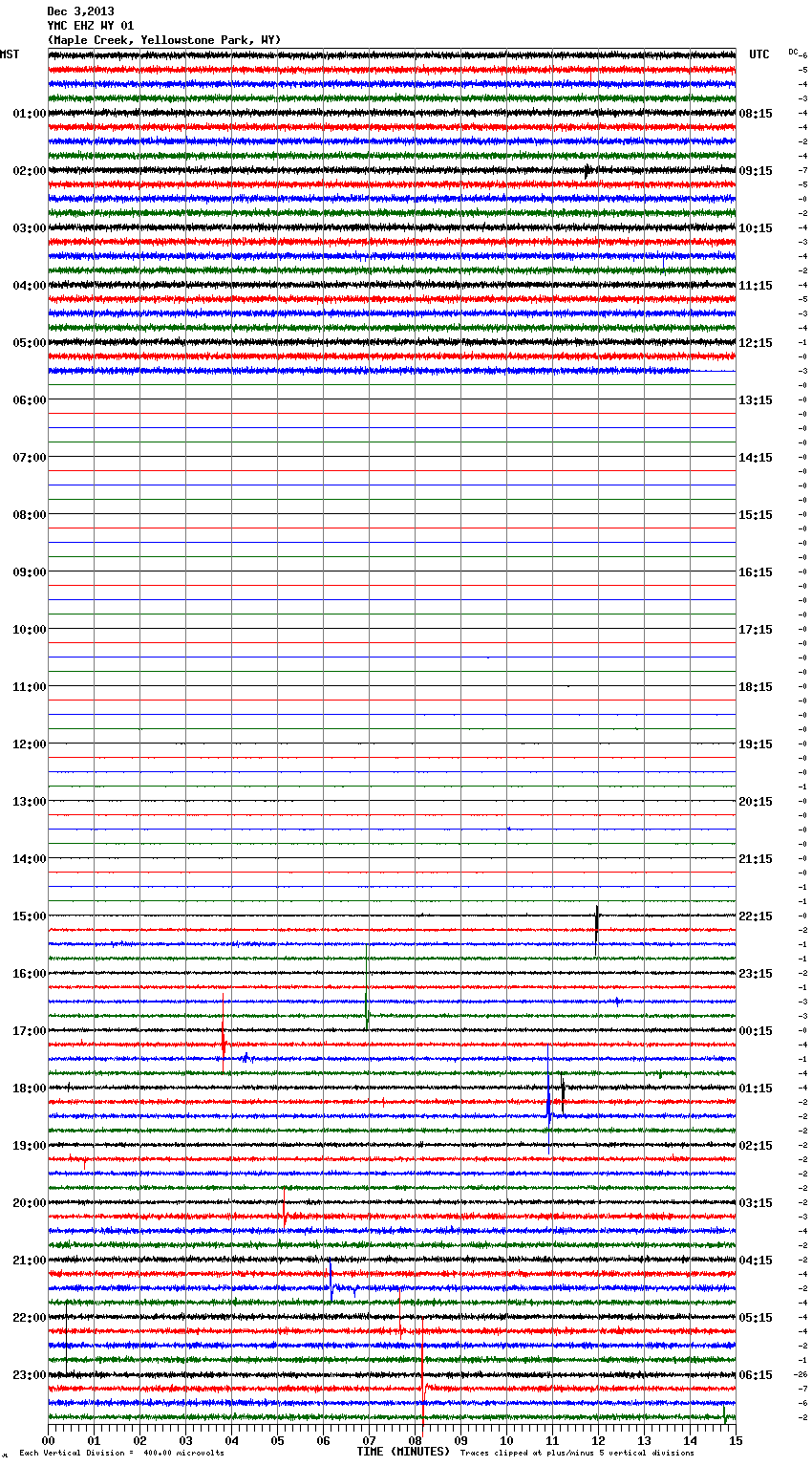Click the 'Traces clipped' footnote text
Viewport: 812px width, 1466px height.
[x=577, y=1453]
